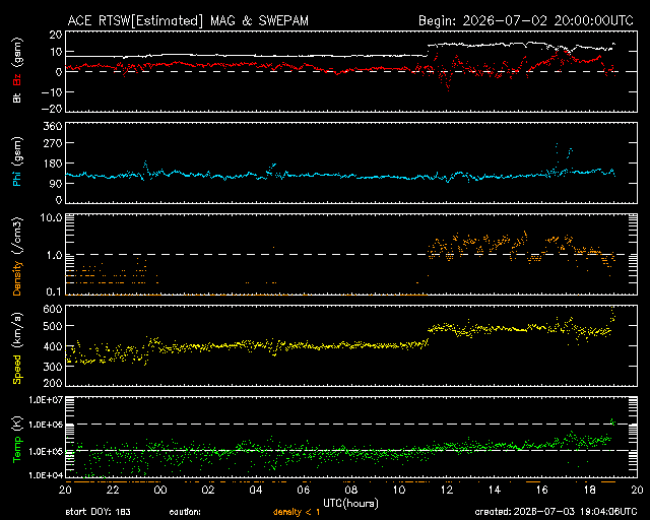Viewport: 650px width, 520px height.
Task: Click the '500' tick on Speed axis
Action: (53, 326)
